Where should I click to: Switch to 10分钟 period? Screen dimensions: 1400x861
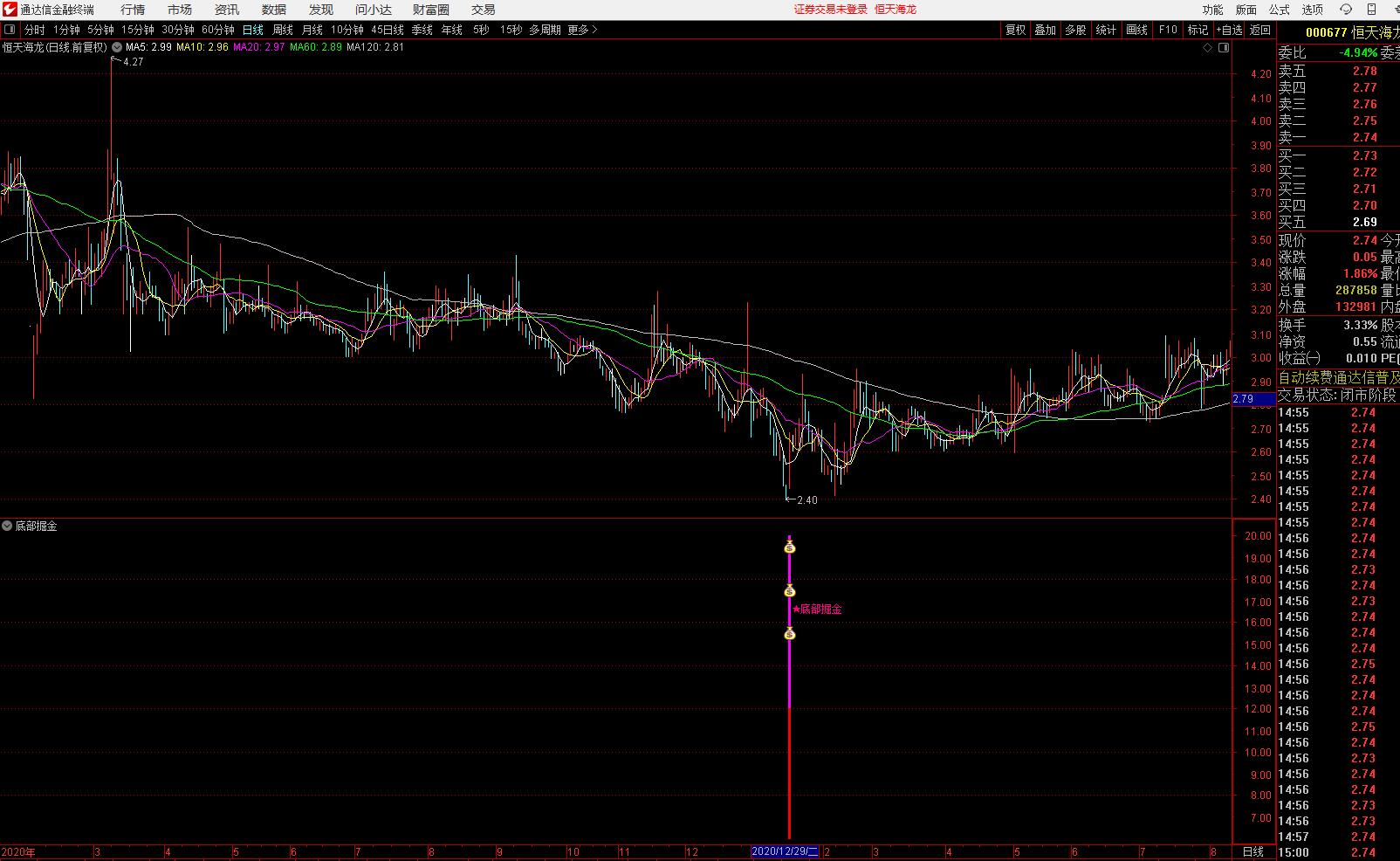tap(347, 30)
